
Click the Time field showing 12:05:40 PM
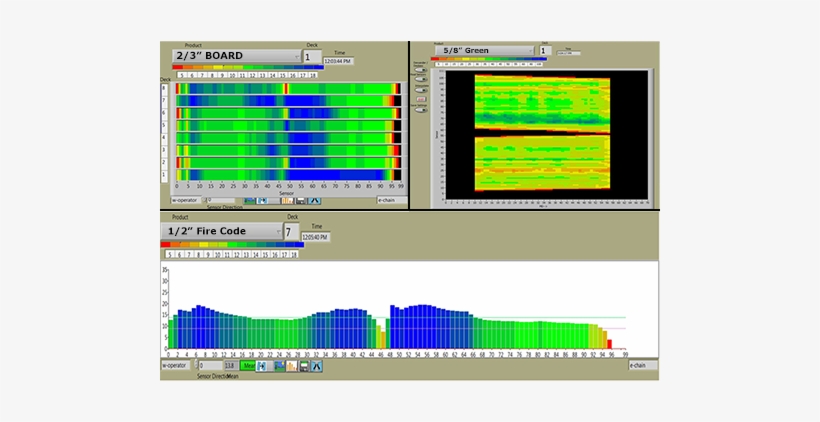[315, 237]
